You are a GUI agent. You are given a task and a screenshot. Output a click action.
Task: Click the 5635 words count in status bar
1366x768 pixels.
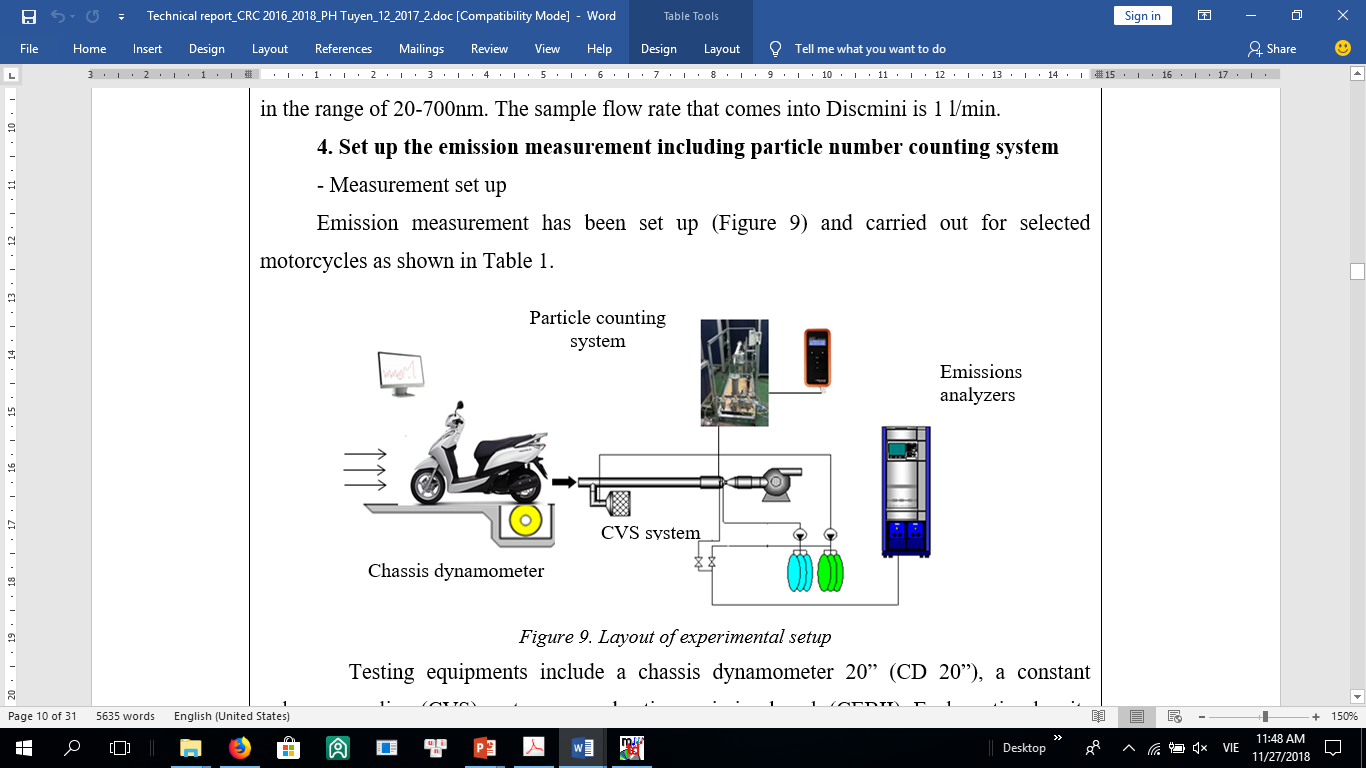pos(125,716)
